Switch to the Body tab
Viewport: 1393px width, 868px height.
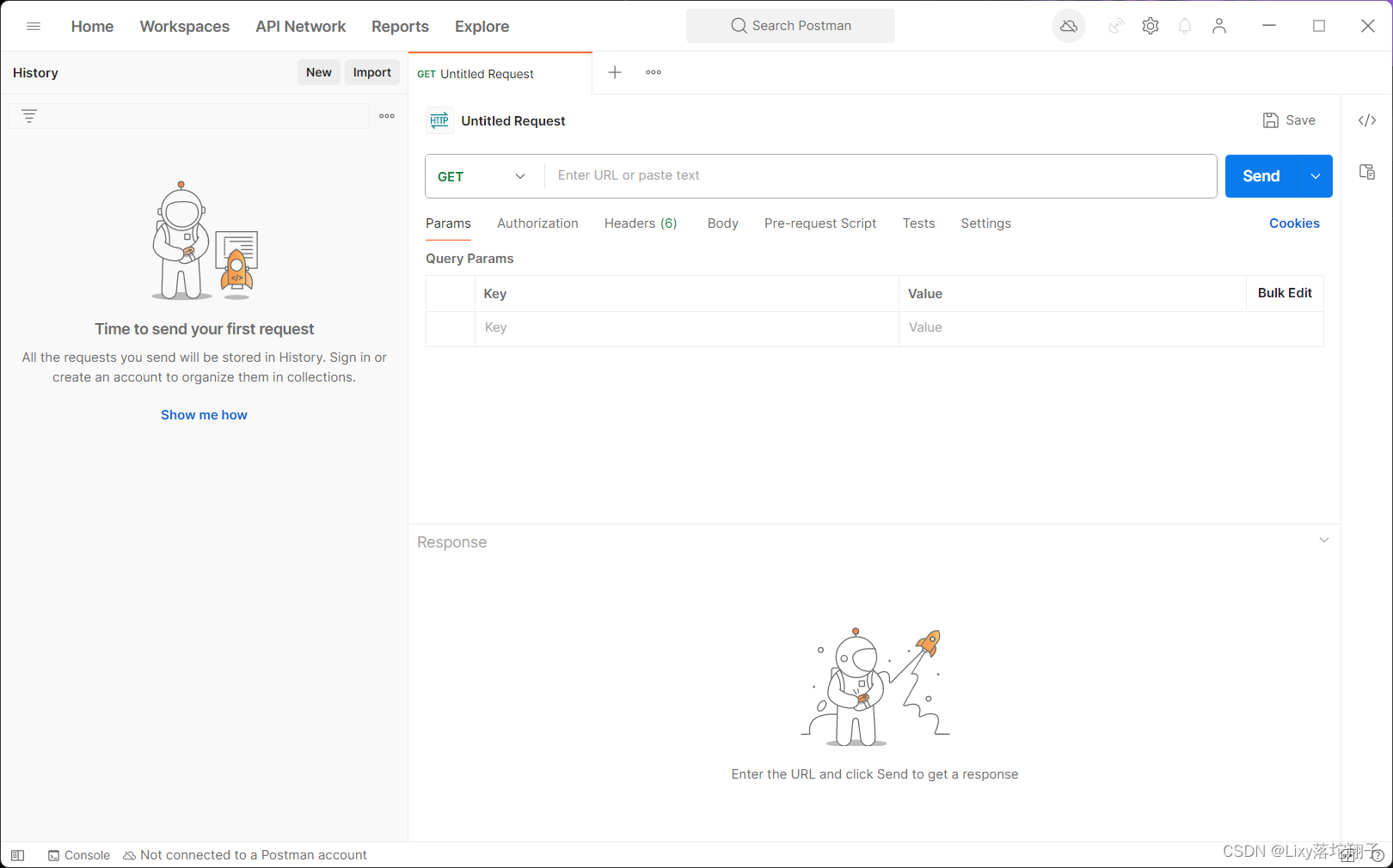click(x=723, y=223)
